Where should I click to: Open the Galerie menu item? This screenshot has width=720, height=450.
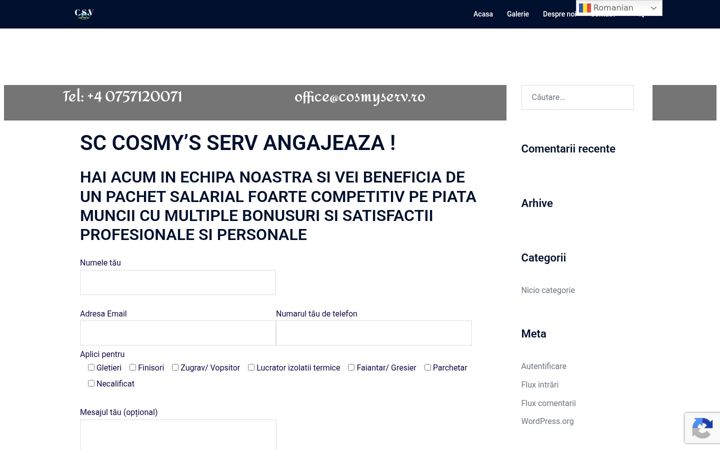coord(518,14)
